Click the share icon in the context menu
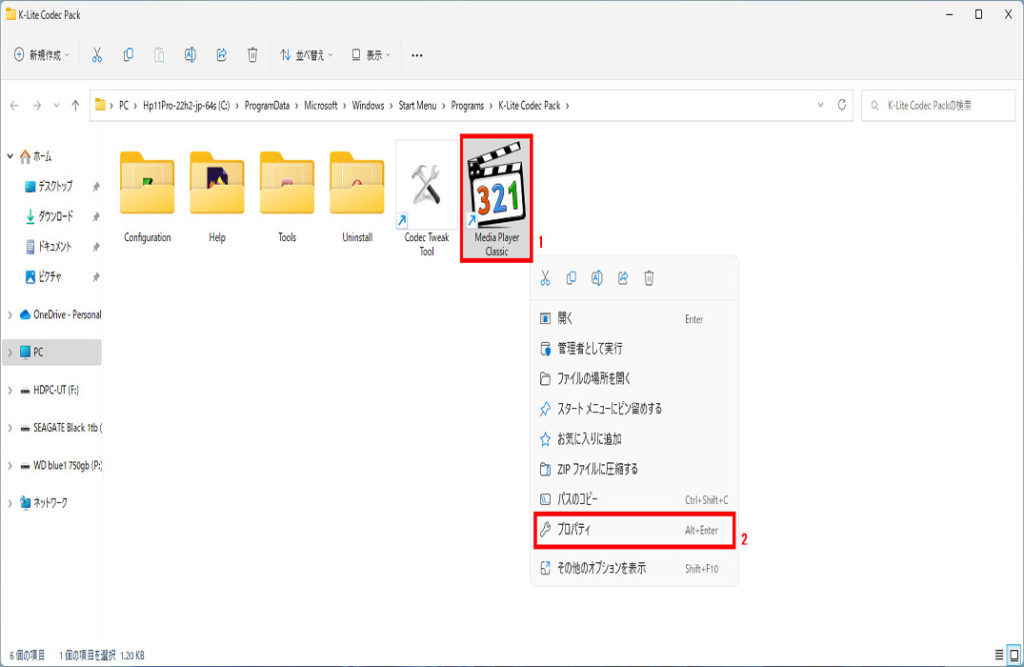Screen dimensions: 1024x667 tap(622, 279)
